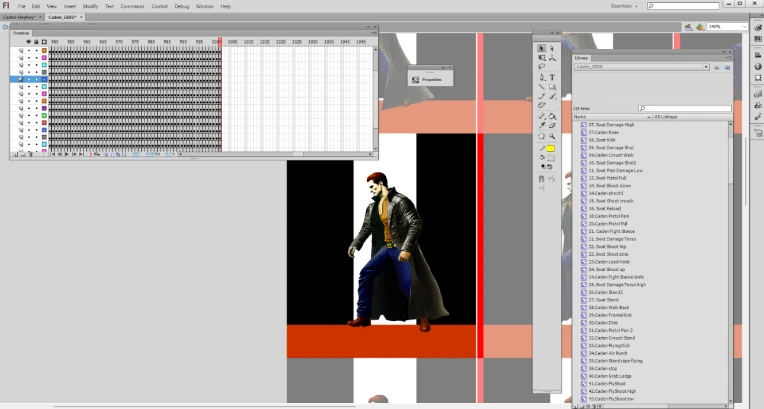This screenshot has width=764, height=409.
Task: Click the New Library Panel icon
Action: (x=727, y=67)
